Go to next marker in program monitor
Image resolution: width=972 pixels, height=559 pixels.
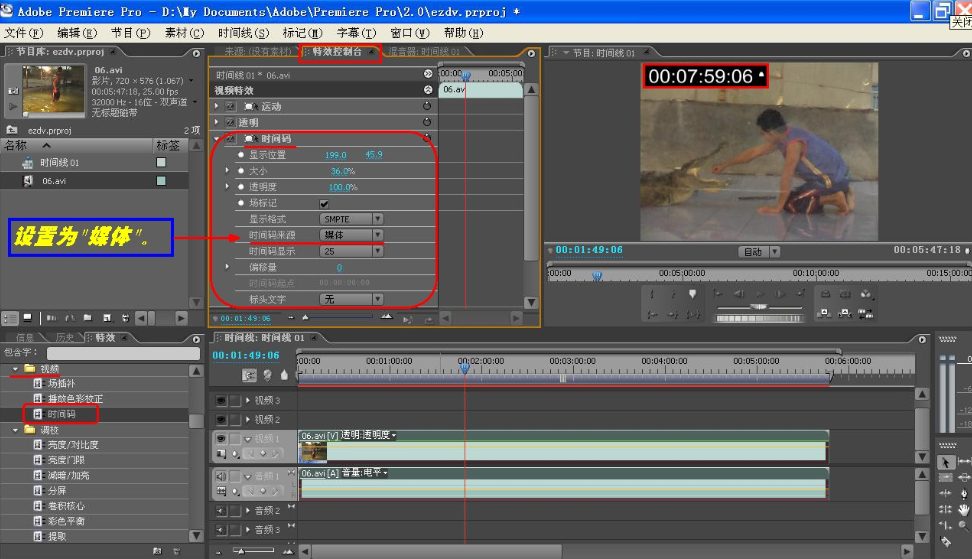click(x=801, y=294)
